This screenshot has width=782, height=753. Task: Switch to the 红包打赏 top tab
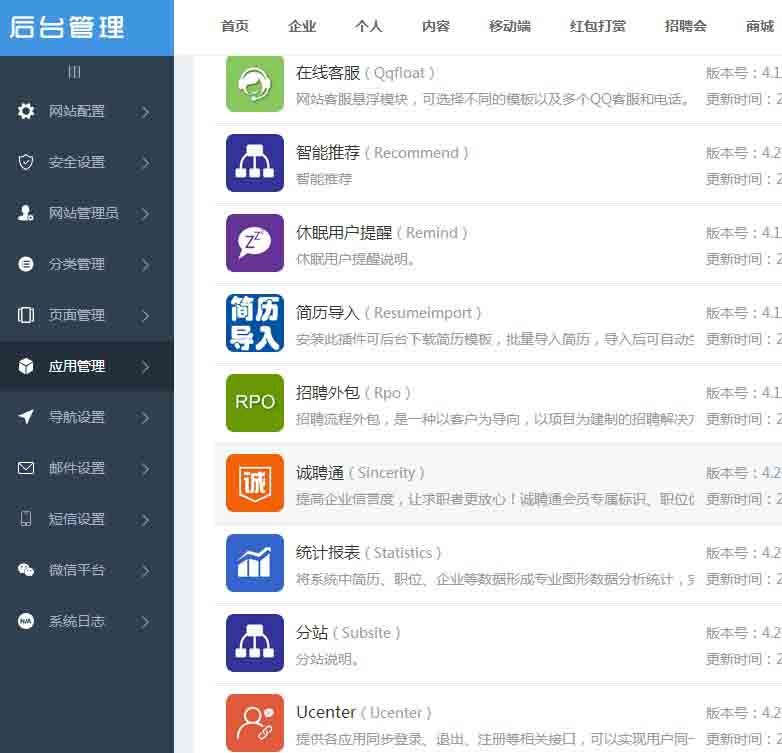[598, 26]
